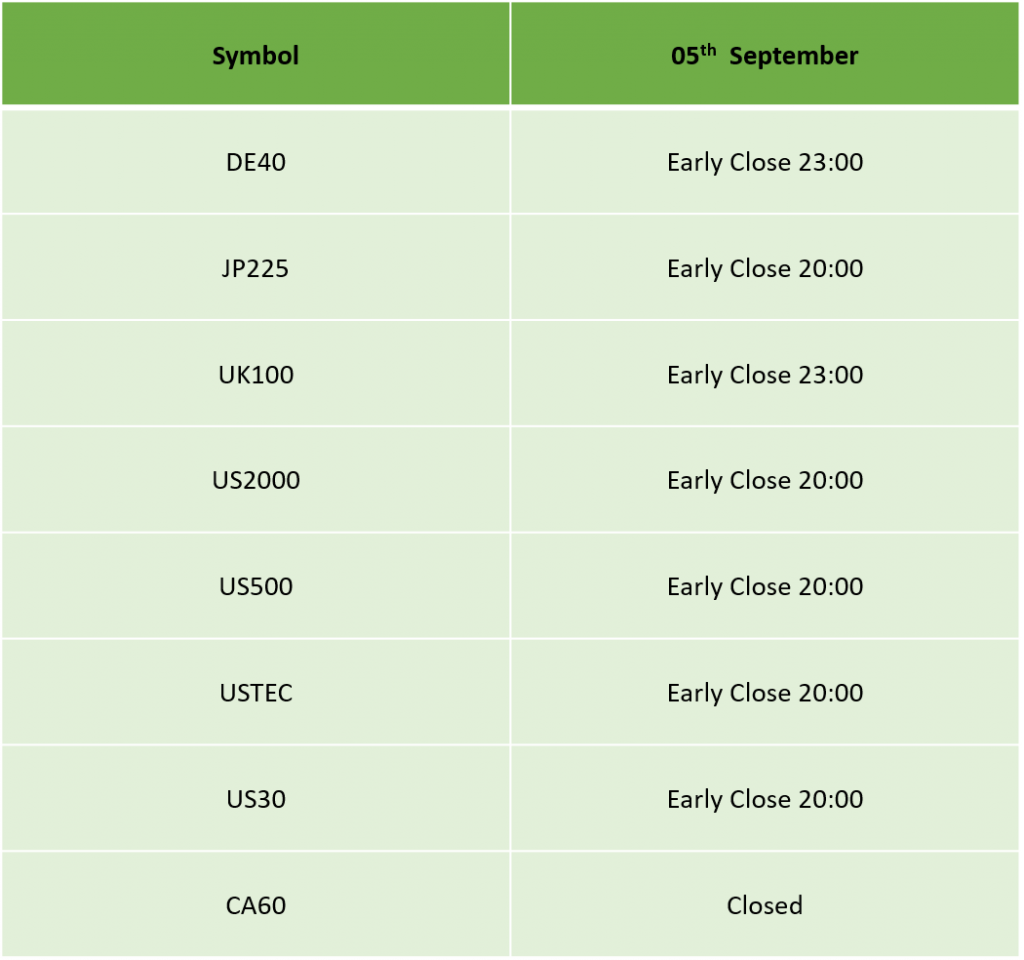This screenshot has height=960, width=1024.
Task: Select USTEC's Early Close 20:00 cell
Action: 765,693
